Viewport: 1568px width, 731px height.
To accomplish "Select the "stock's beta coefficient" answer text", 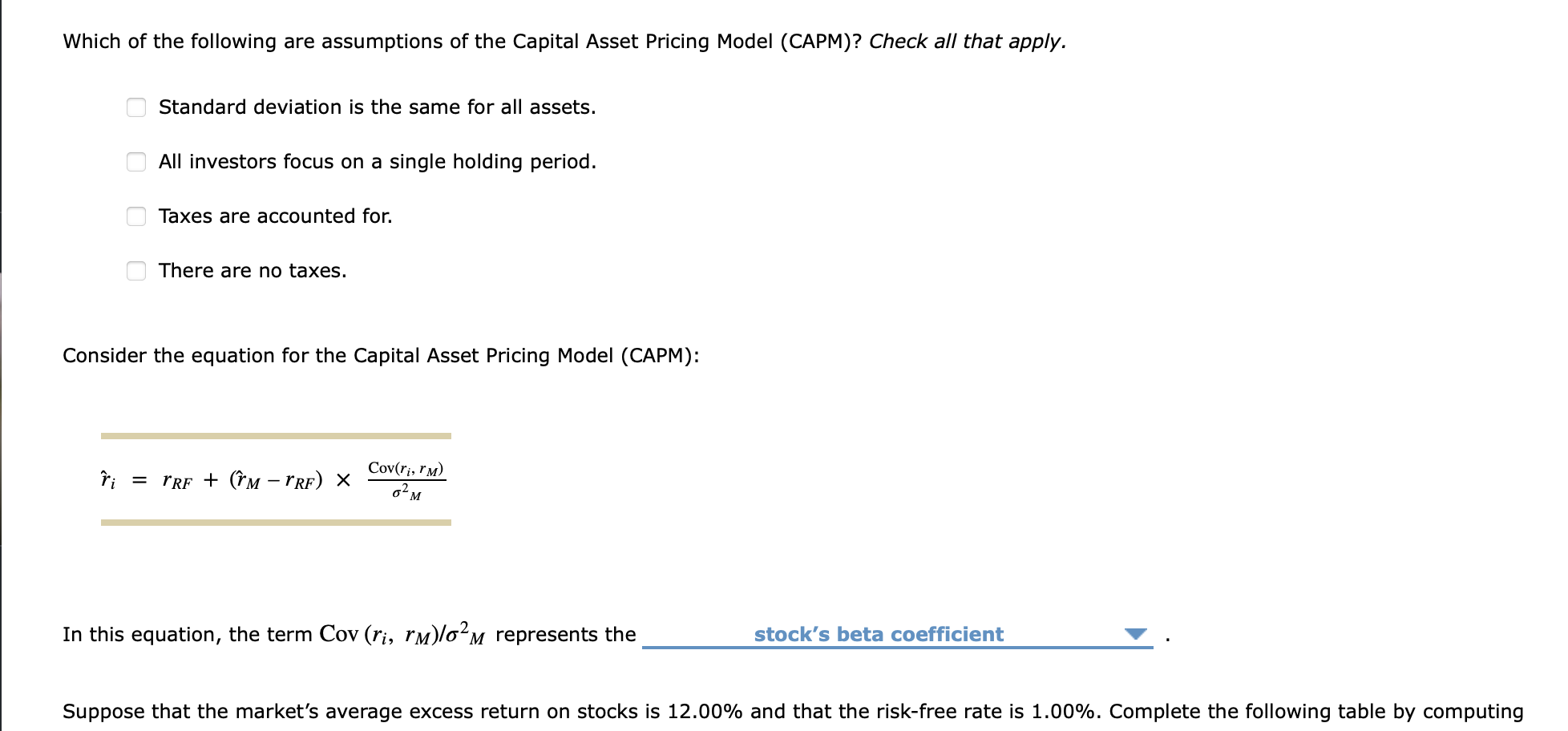I will pos(877,633).
